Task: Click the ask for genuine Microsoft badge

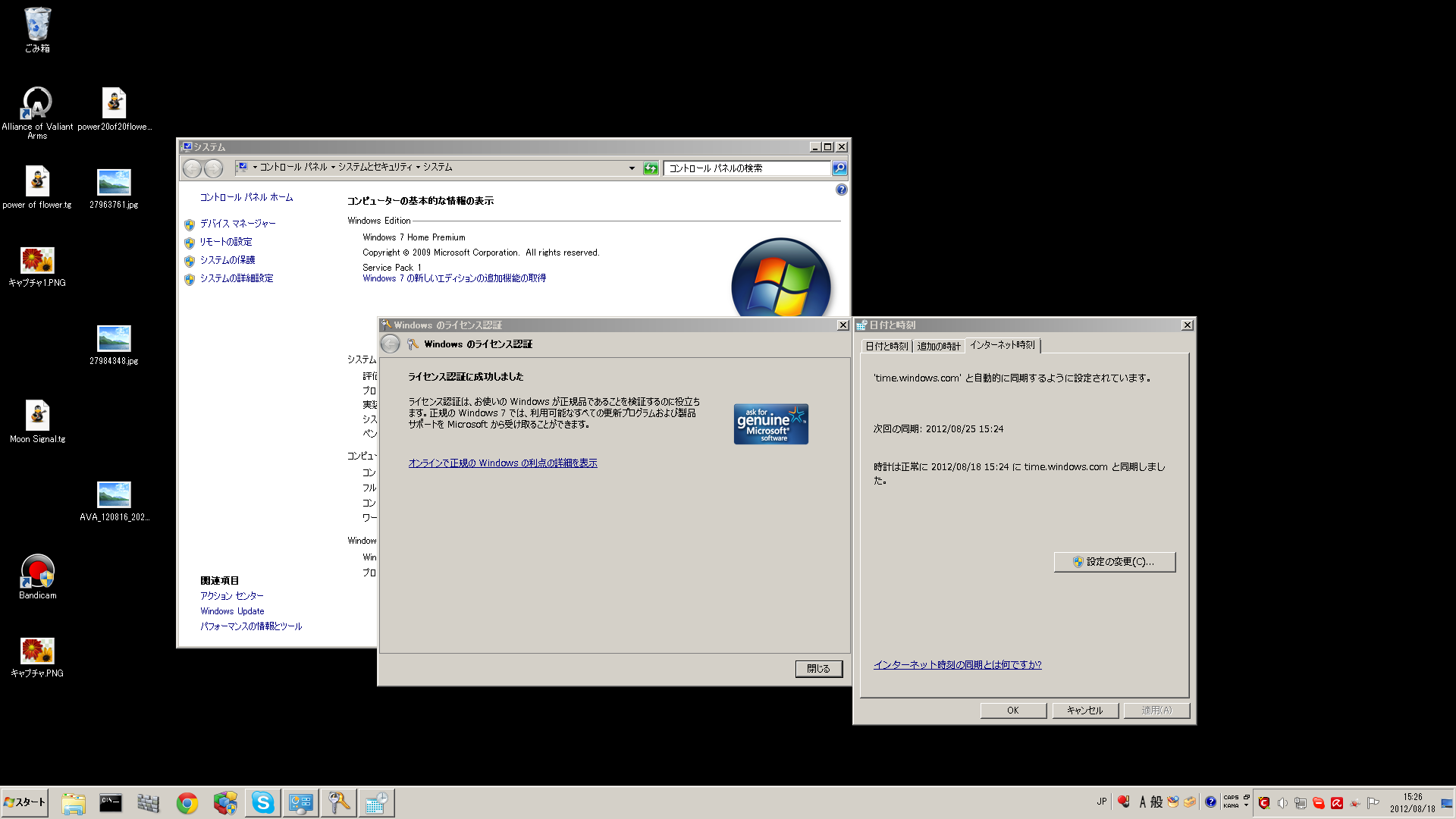Action: [770, 424]
